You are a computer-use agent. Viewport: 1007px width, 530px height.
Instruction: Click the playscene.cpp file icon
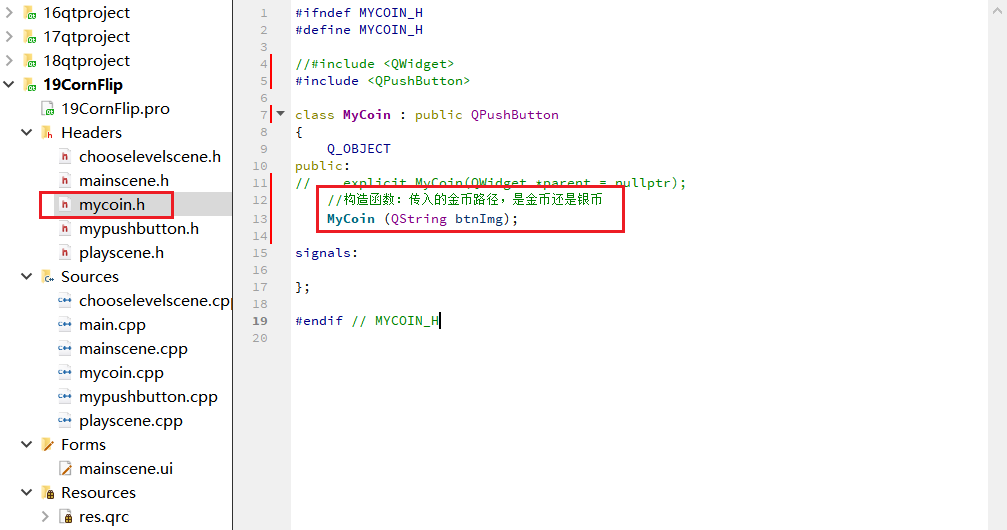[x=65, y=420]
